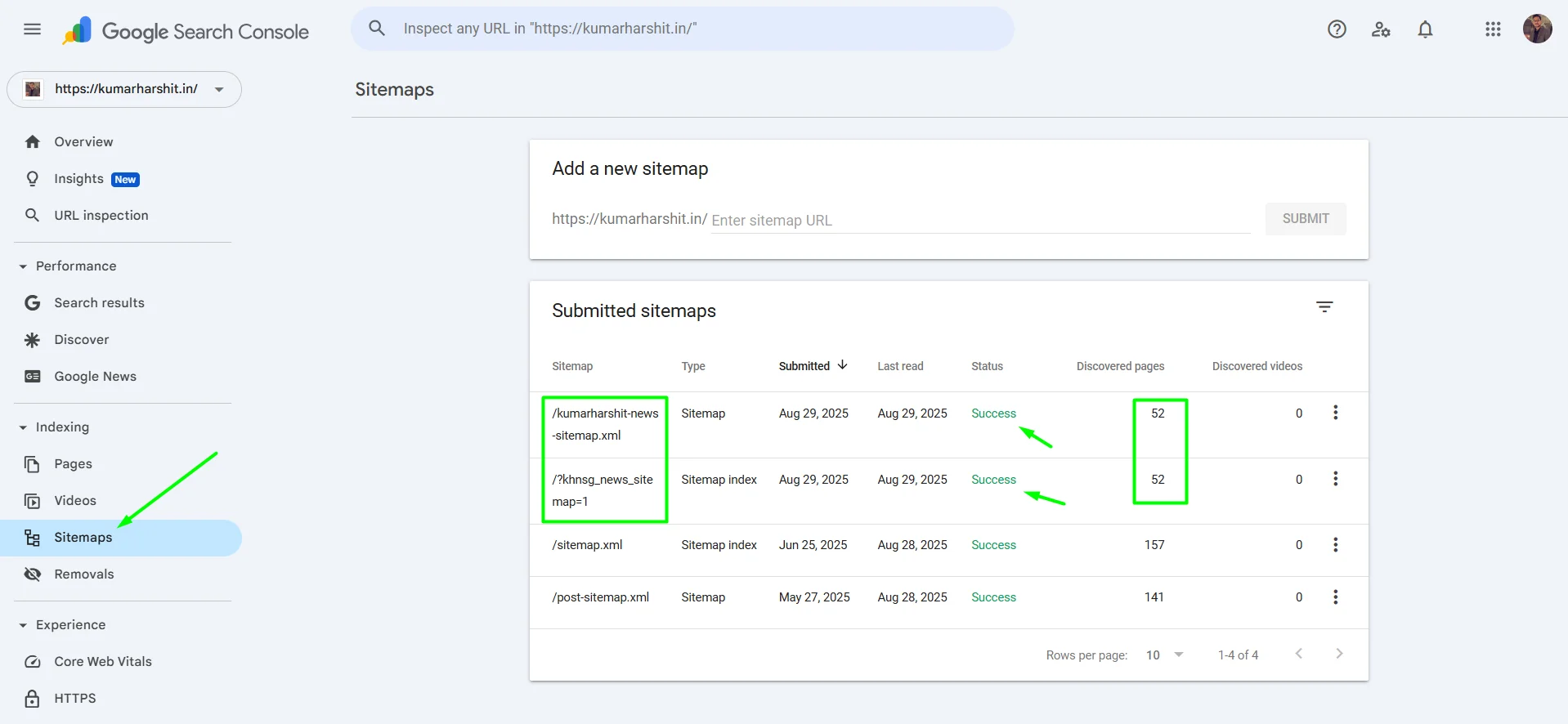This screenshot has width=1568, height=724.
Task: Open the property selector dropdown
Action: pos(124,89)
